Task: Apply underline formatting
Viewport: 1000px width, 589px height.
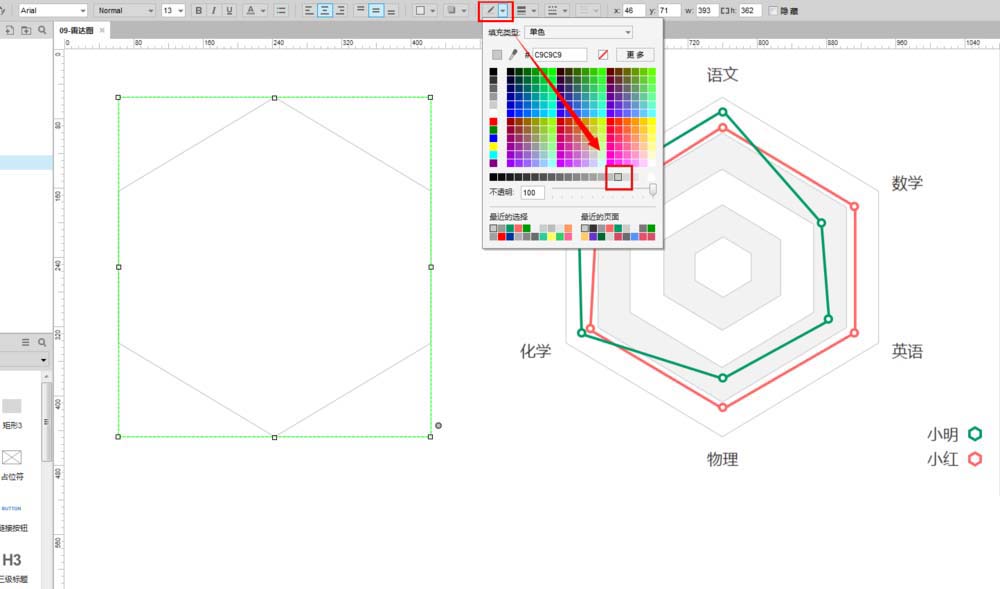Action: [228, 10]
